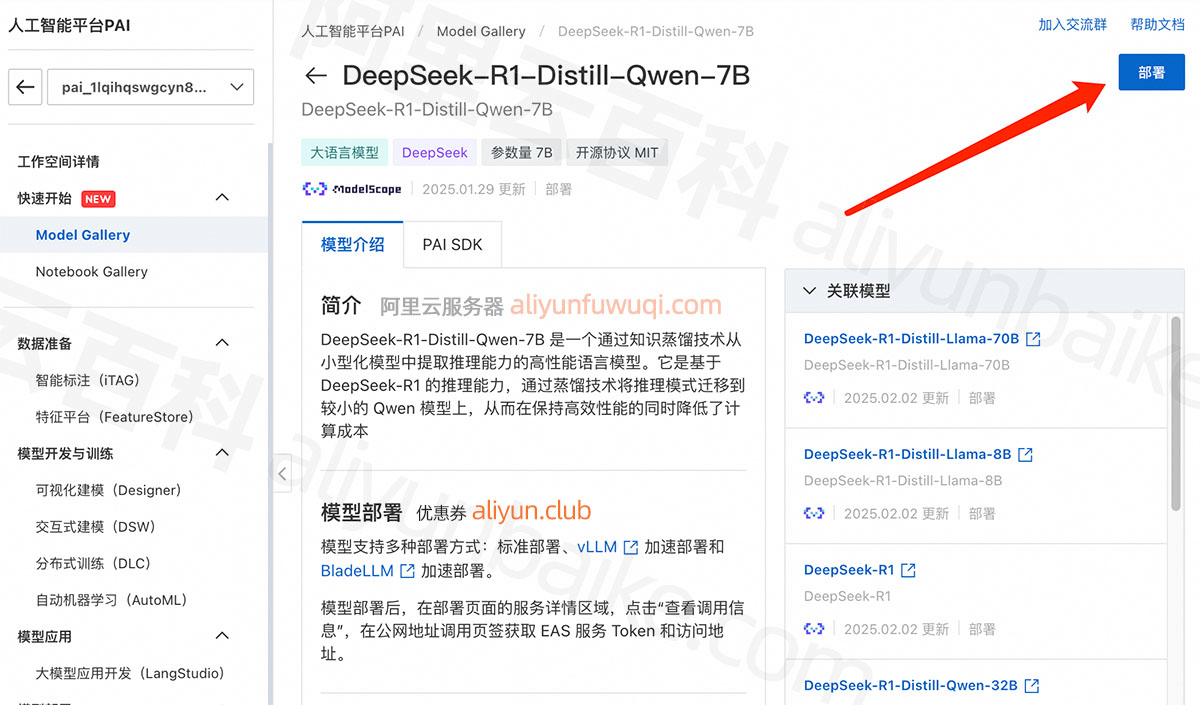This screenshot has height=705, width=1200.
Task: Switch to the PAI SDK tab
Action: pyautogui.click(x=452, y=244)
